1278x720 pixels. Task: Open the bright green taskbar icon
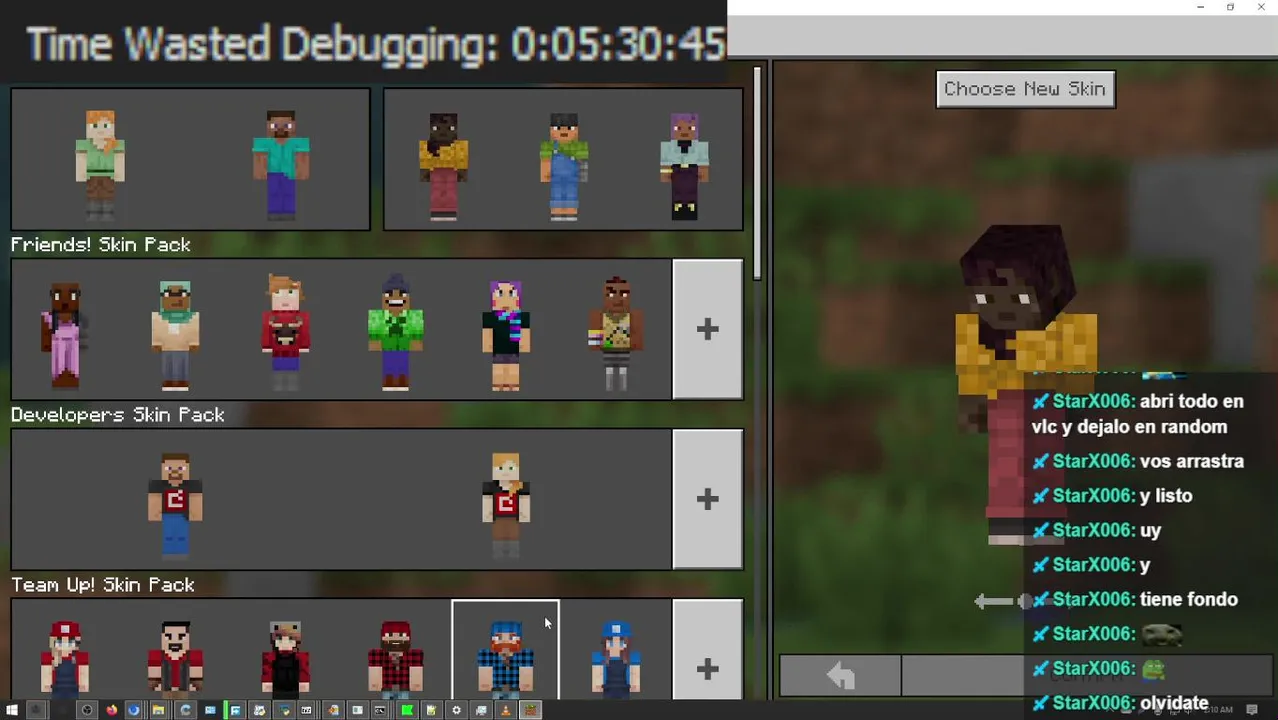[x=407, y=710]
